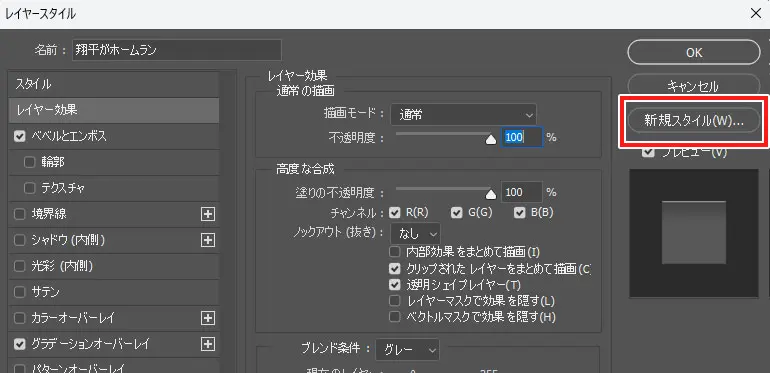
Task: Open the ノックアウト (抜き) dropdown
Action: (x=415, y=234)
